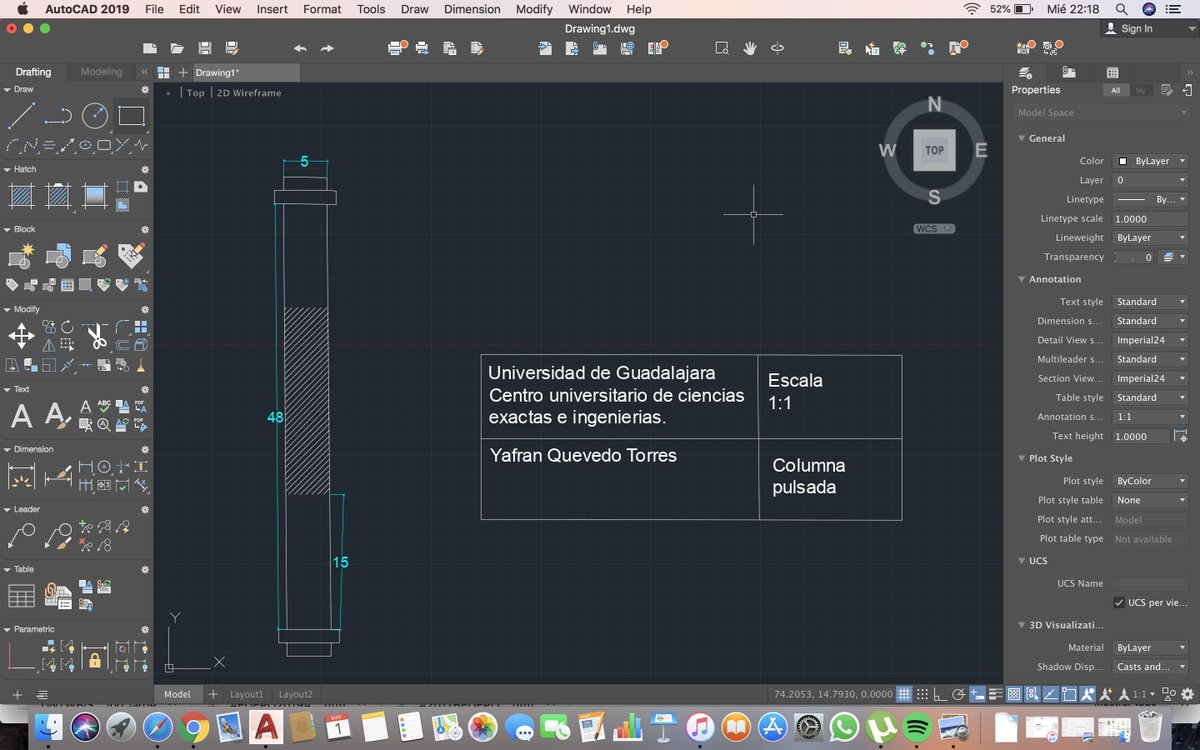Select the Mirror tool
The image size is (1200, 750).
coord(49,345)
